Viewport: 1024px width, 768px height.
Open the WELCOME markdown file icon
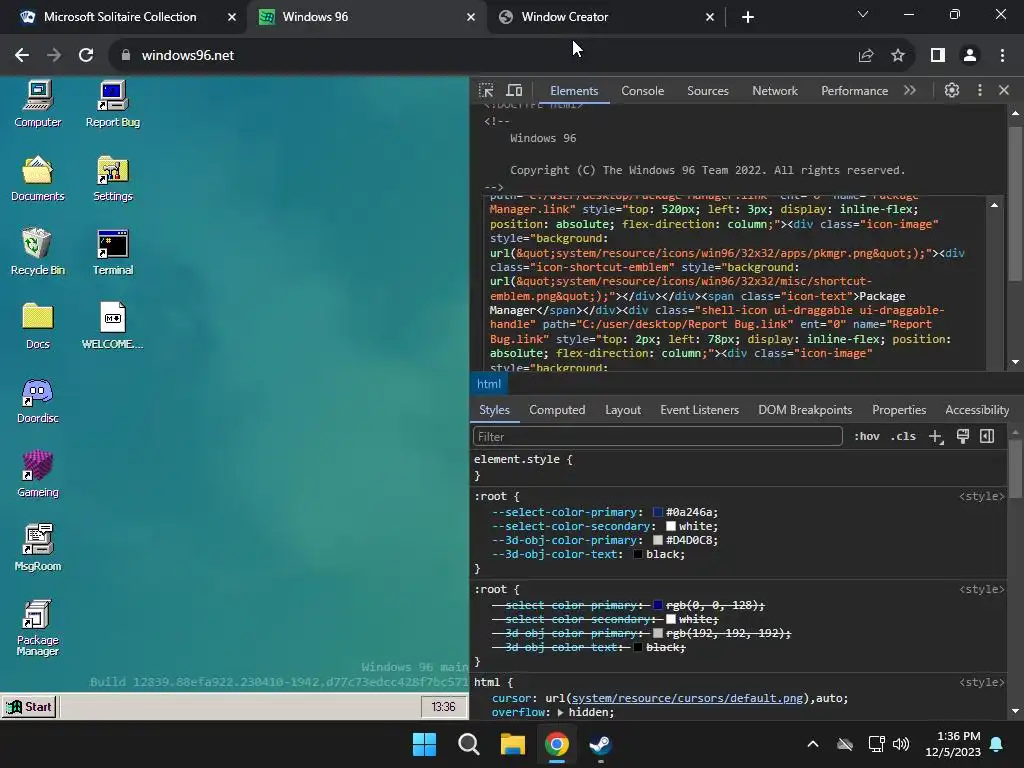click(x=112, y=326)
